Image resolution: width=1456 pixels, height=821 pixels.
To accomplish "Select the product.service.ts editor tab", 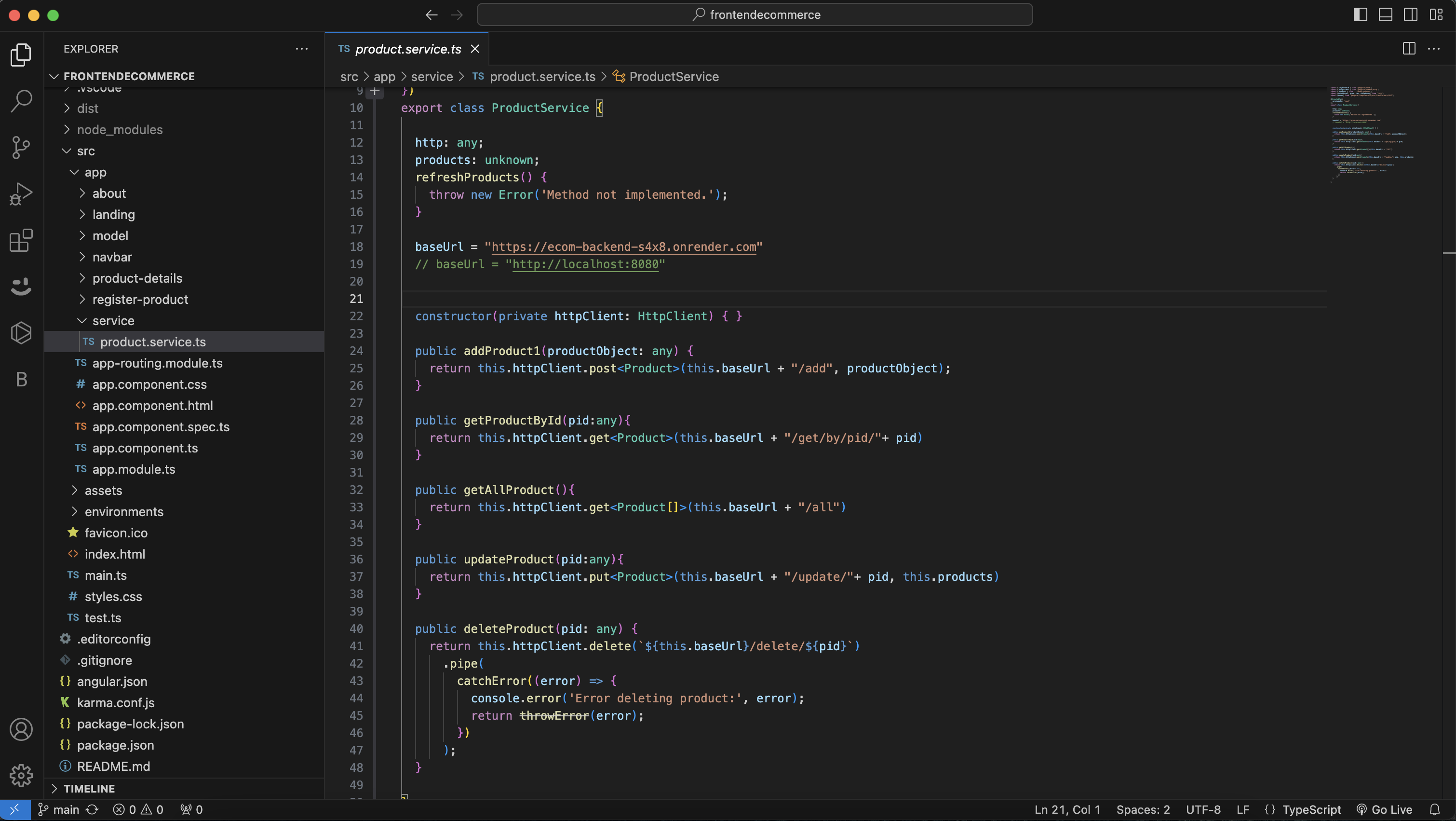I will [407, 49].
